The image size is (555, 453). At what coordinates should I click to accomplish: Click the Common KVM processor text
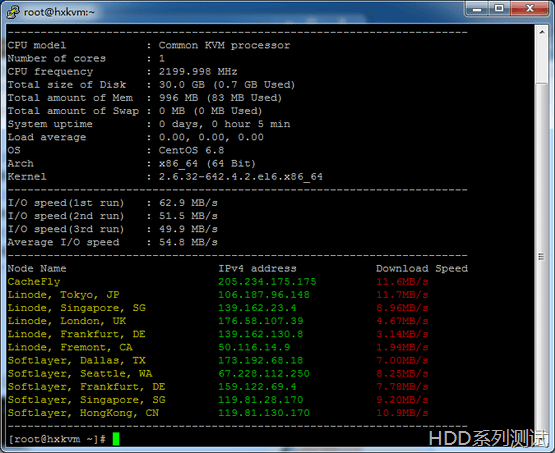[x=224, y=45]
